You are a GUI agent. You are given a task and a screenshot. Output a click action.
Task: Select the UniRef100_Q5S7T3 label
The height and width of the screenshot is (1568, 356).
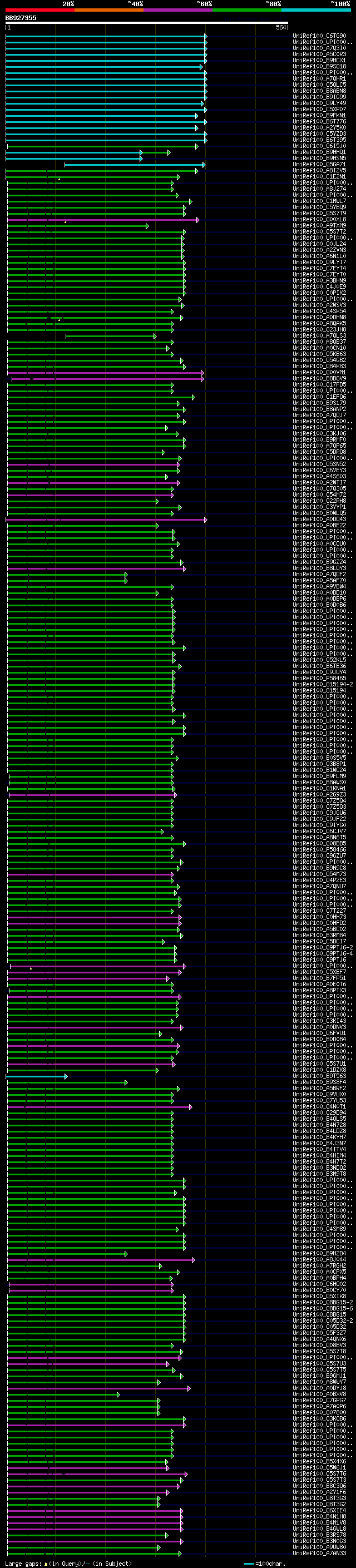319,1480
